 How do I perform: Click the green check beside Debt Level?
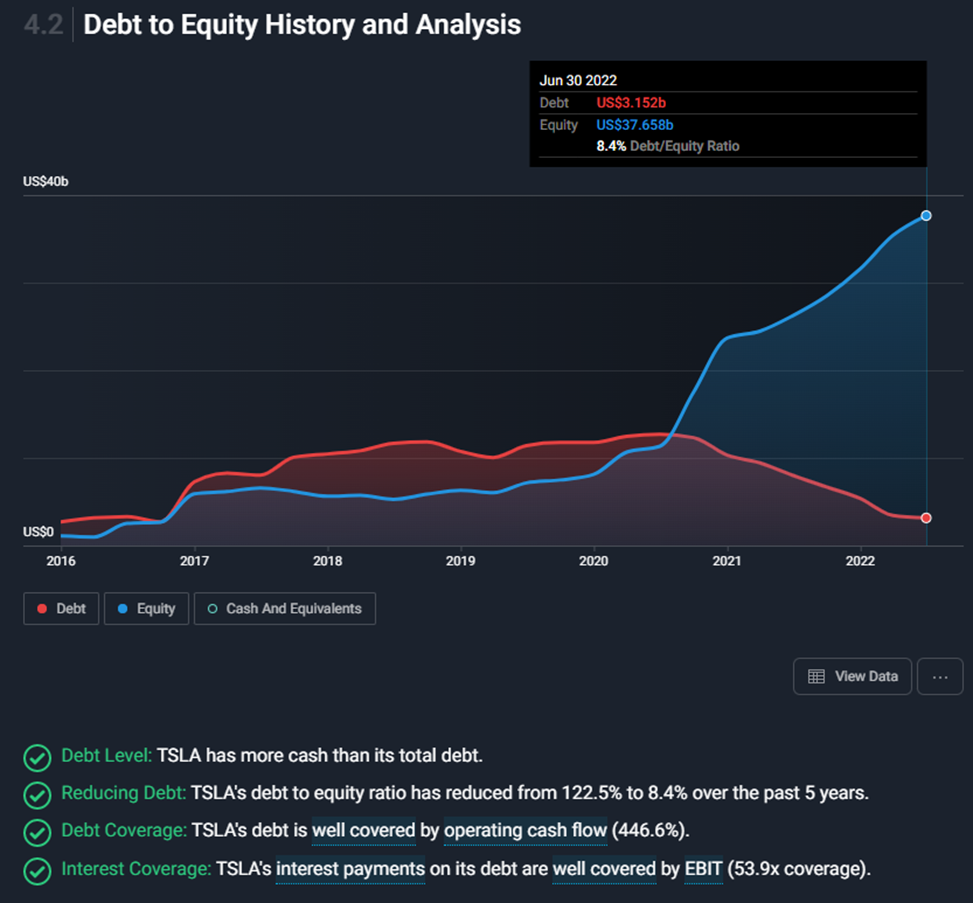tap(37, 758)
